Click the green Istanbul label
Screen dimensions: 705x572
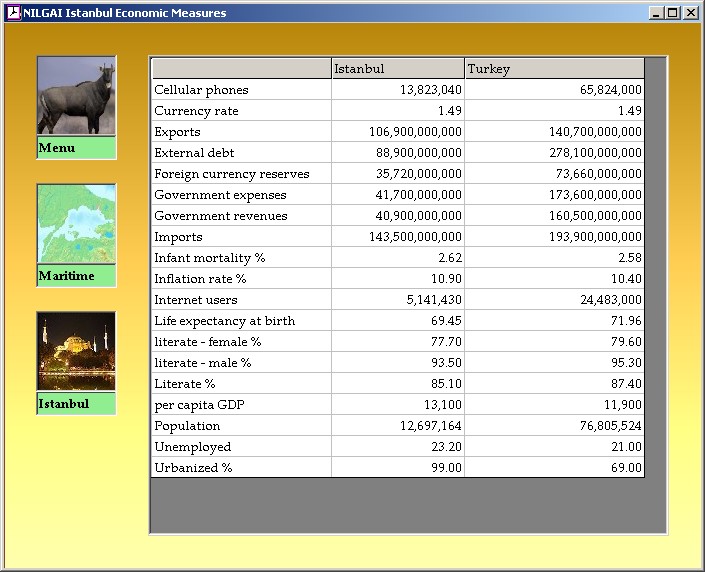click(76, 404)
